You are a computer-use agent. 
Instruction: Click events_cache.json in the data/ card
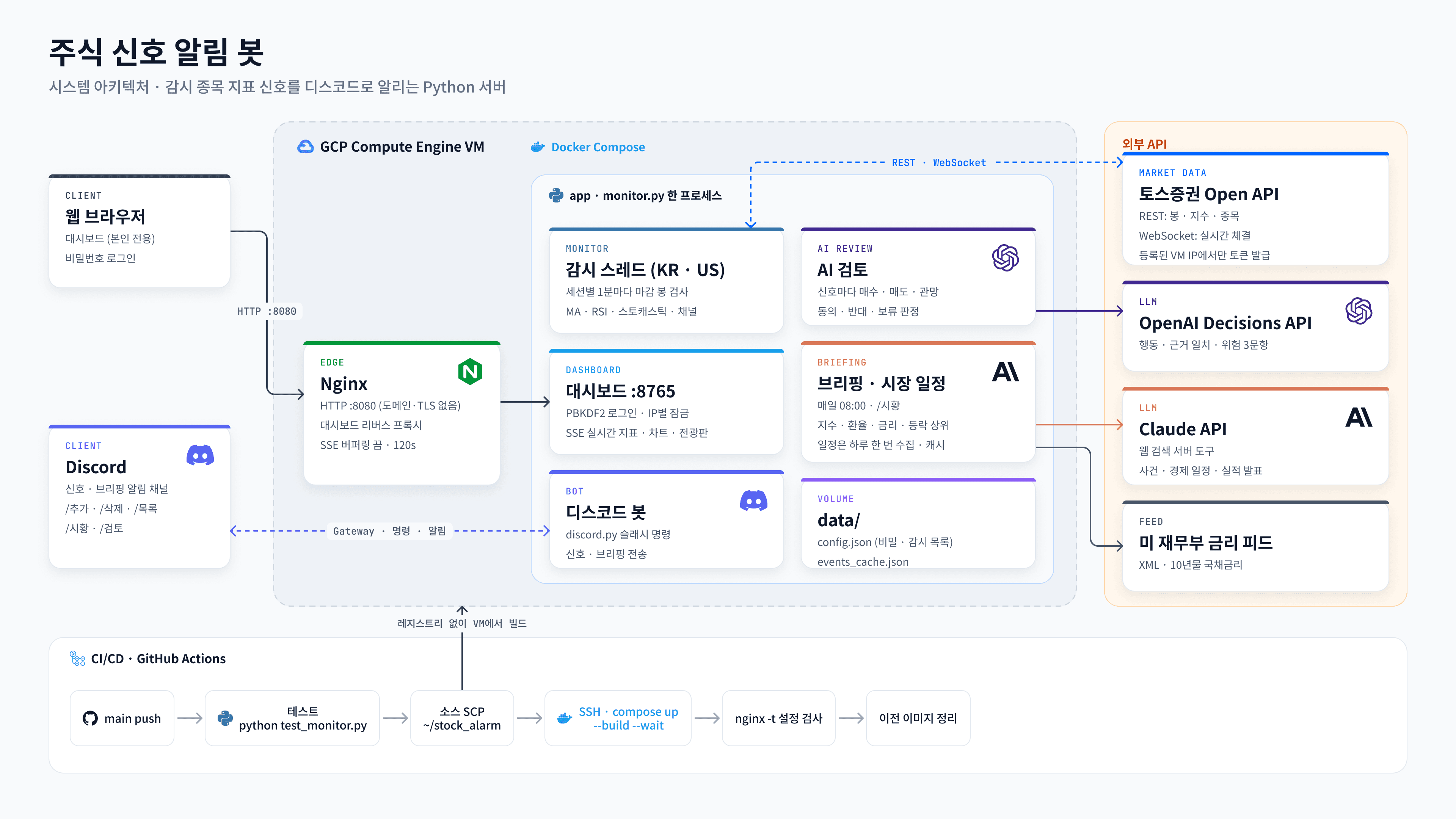pyautogui.click(x=863, y=562)
